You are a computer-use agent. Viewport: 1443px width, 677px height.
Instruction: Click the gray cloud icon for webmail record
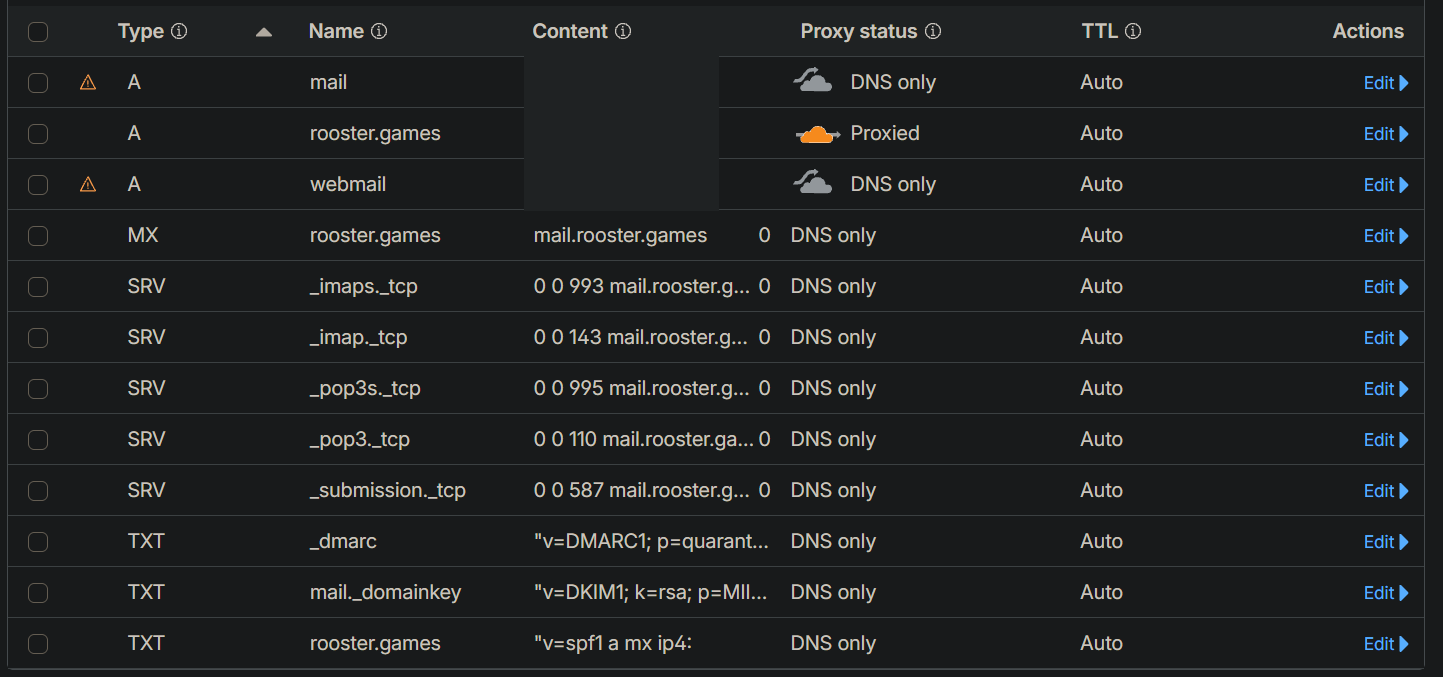pos(813,184)
